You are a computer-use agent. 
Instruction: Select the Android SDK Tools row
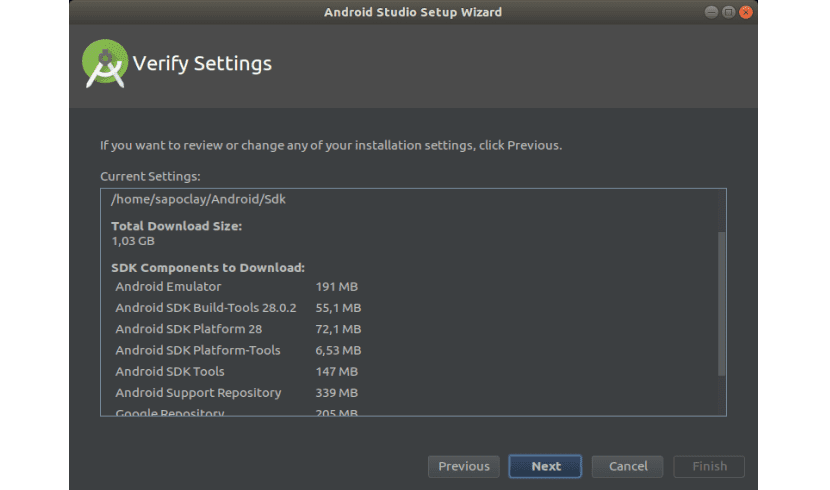[x=170, y=371]
